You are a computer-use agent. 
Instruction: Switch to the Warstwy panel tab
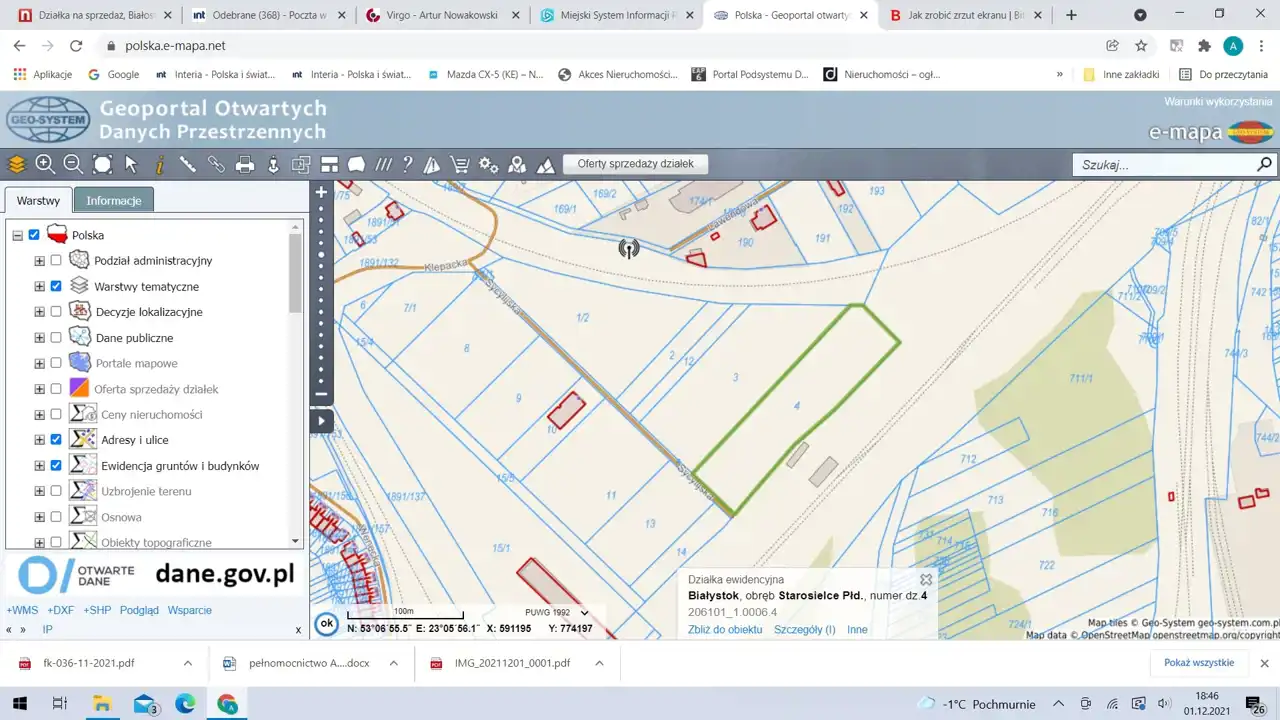(39, 200)
